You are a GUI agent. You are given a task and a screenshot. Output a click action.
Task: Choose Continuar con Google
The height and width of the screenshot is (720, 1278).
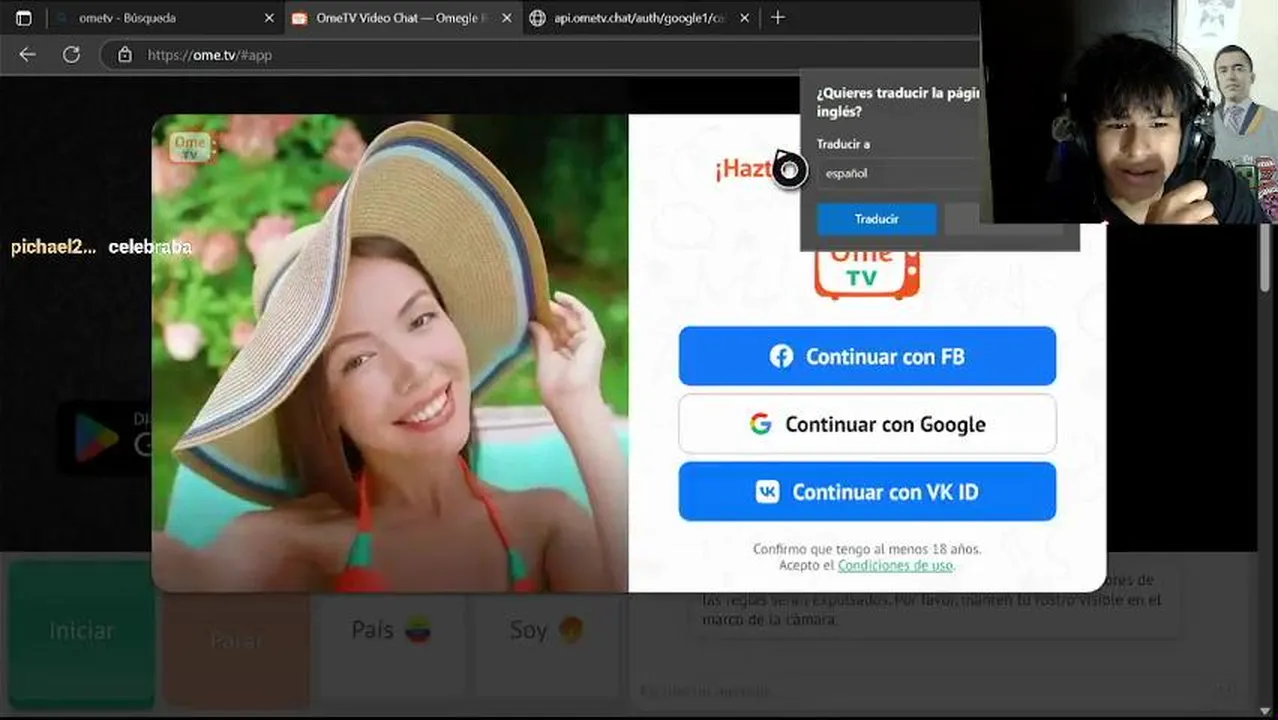(867, 424)
